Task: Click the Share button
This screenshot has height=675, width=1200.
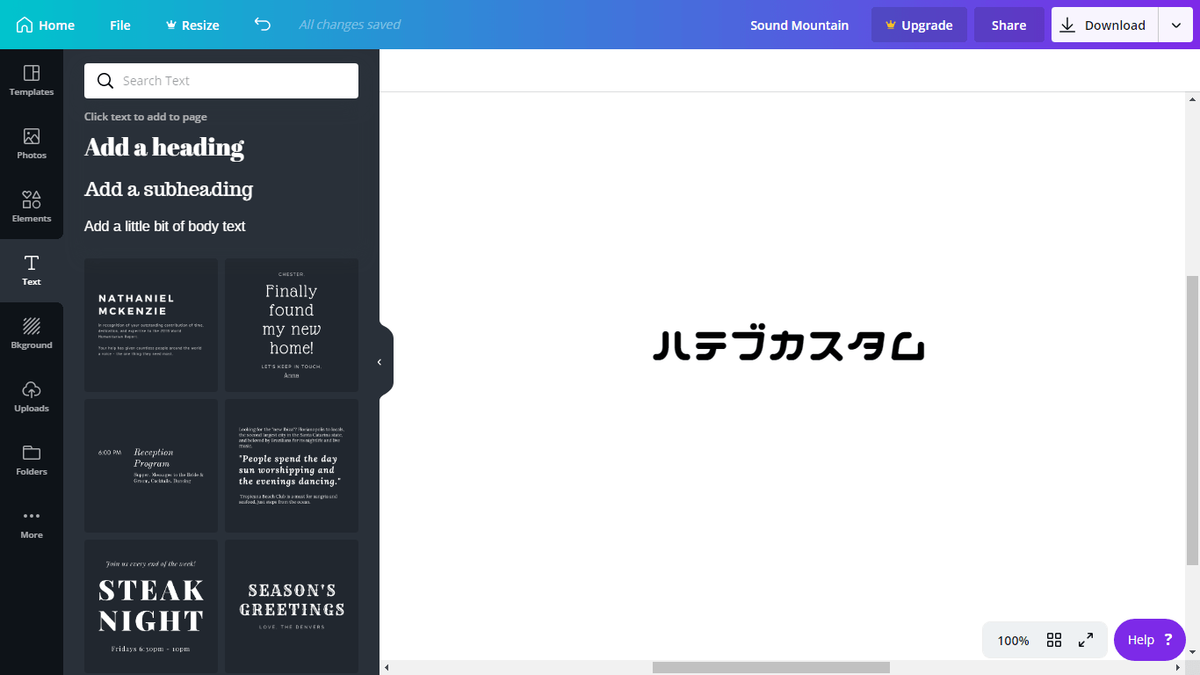Action: 1009,25
